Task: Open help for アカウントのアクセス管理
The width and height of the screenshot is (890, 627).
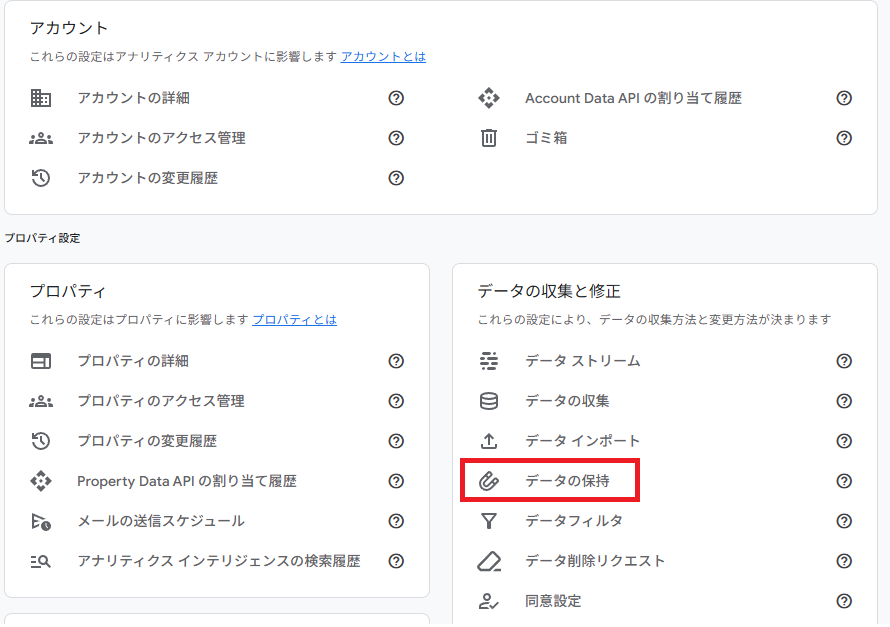Action: 396,138
